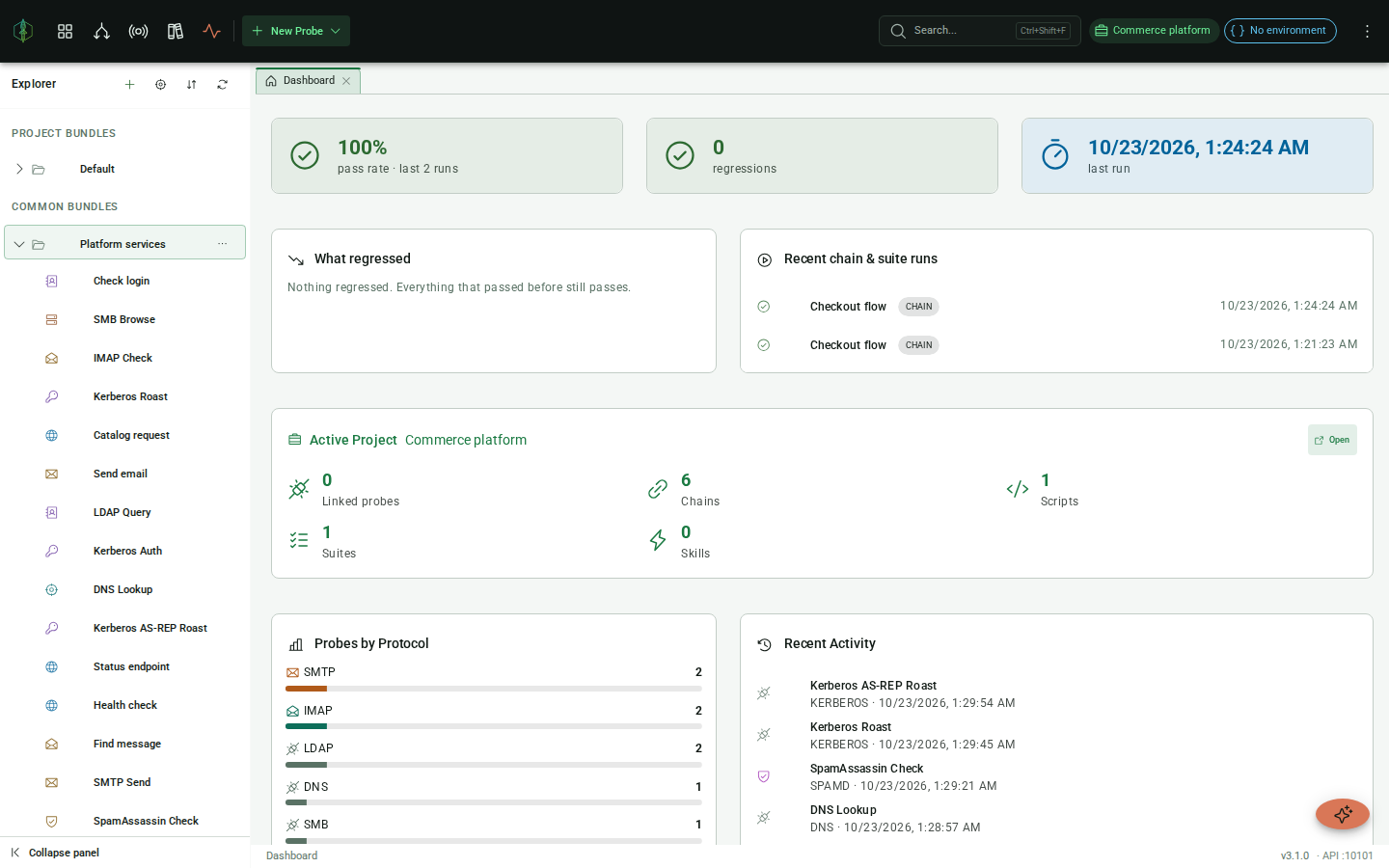Click the SMTP protocol progress bar
1389x868 pixels.
point(494,689)
